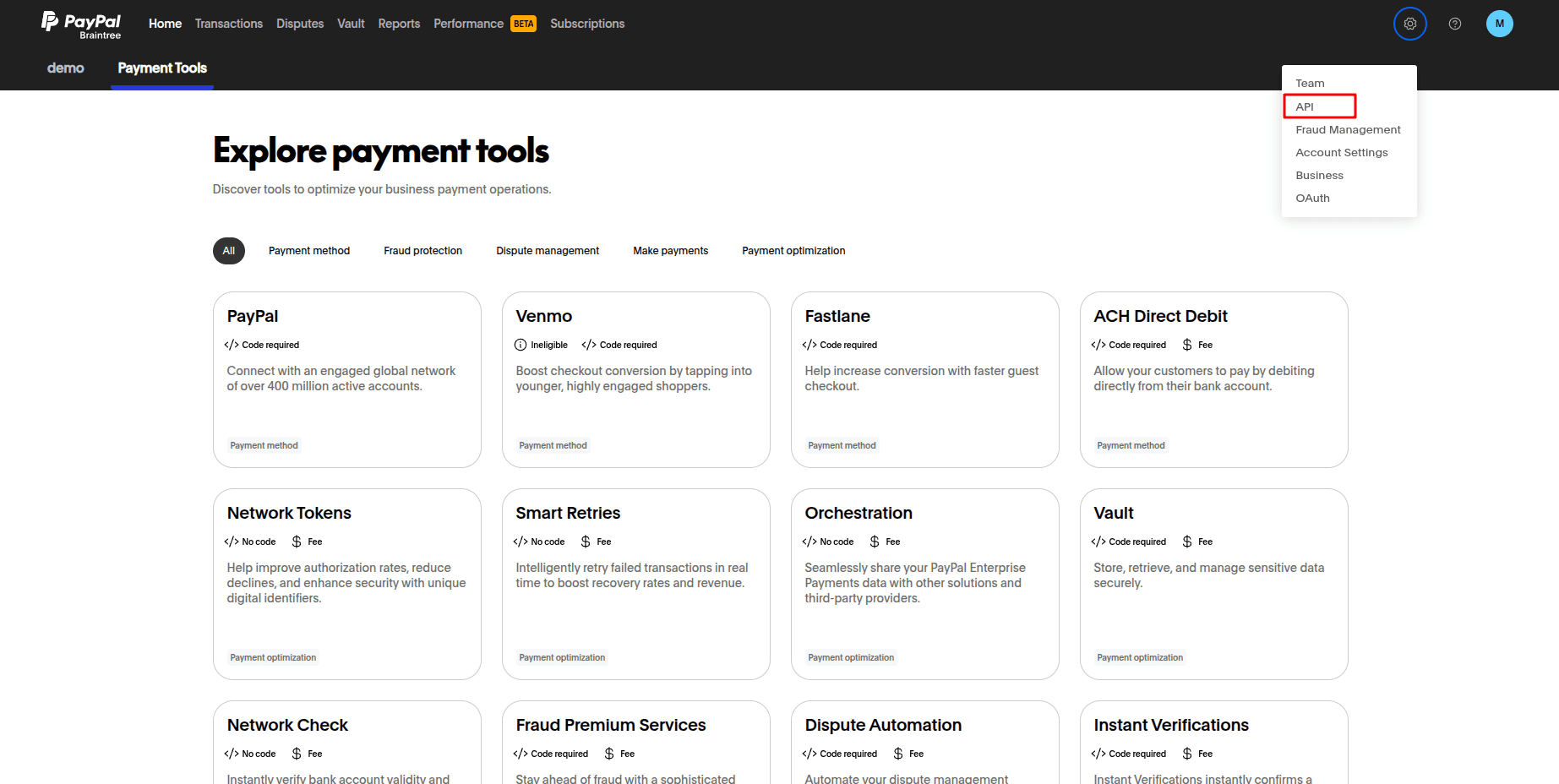Click Ineligible info icon on Venmo card
Screen dimensions: 1559x784
click(521, 345)
